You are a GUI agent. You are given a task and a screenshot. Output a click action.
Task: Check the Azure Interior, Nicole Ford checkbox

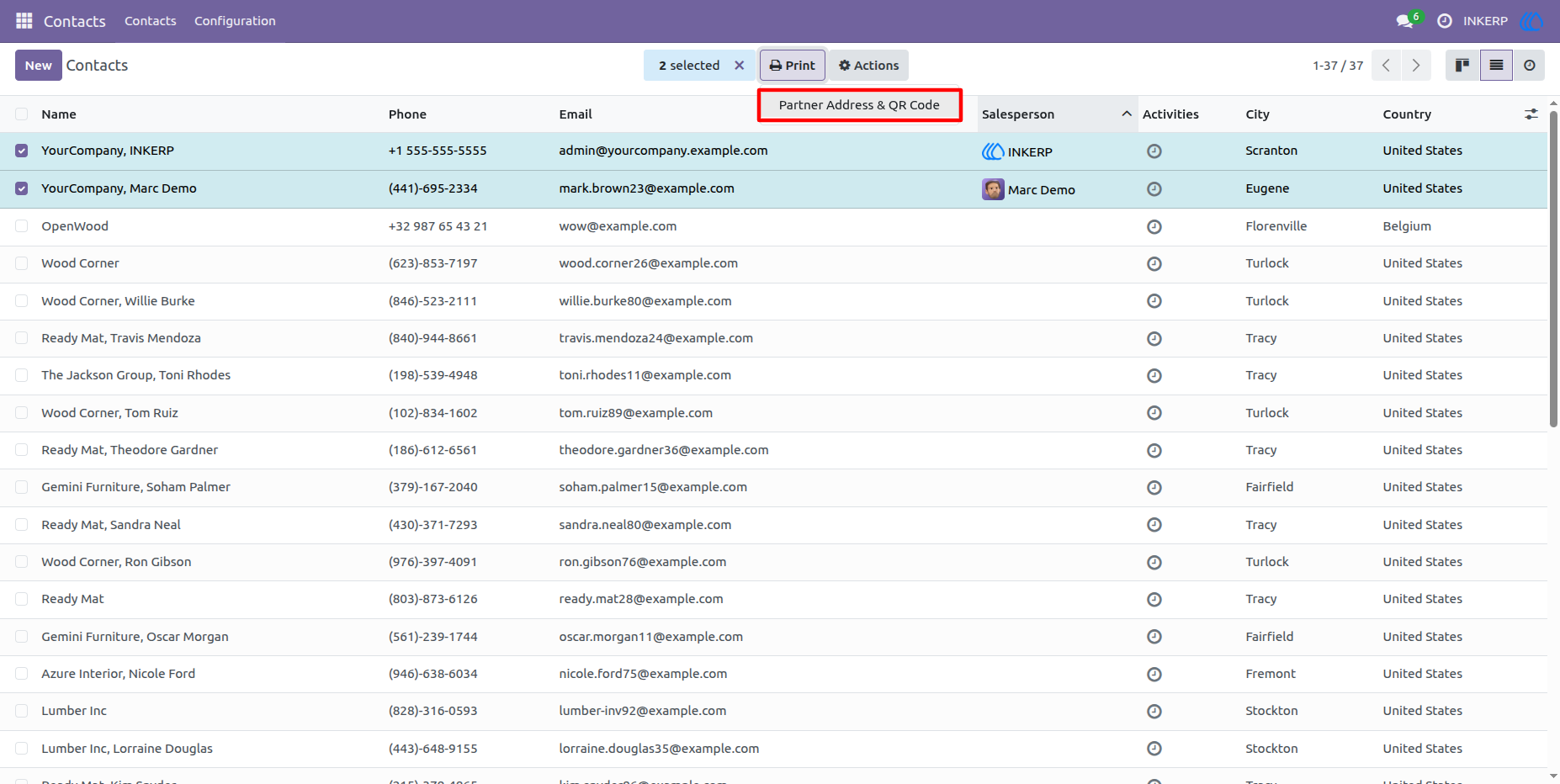point(22,674)
